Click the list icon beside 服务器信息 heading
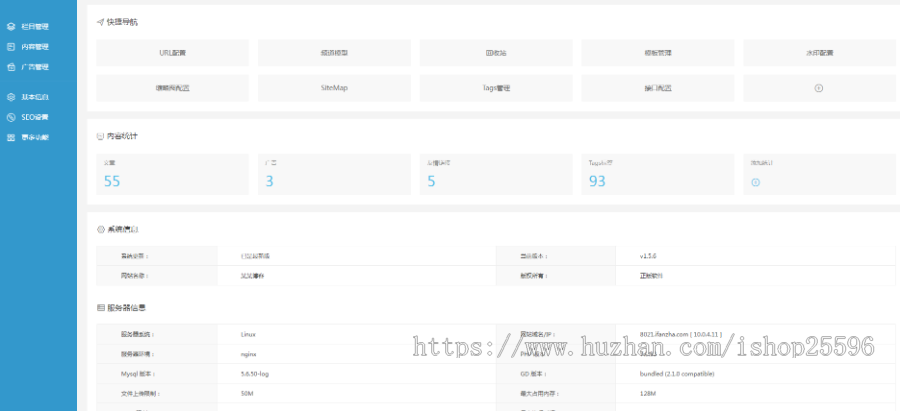Image resolution: width=900 pixels, height=411 pixels. pyautogui.click(x=100, y=308)
